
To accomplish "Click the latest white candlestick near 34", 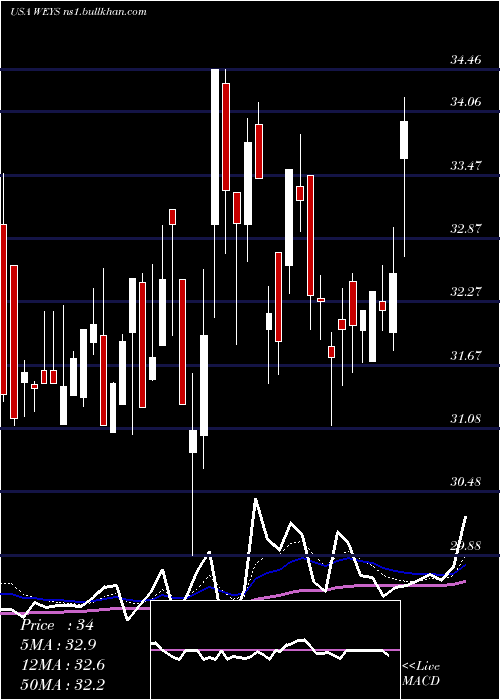I will (404, 140).
